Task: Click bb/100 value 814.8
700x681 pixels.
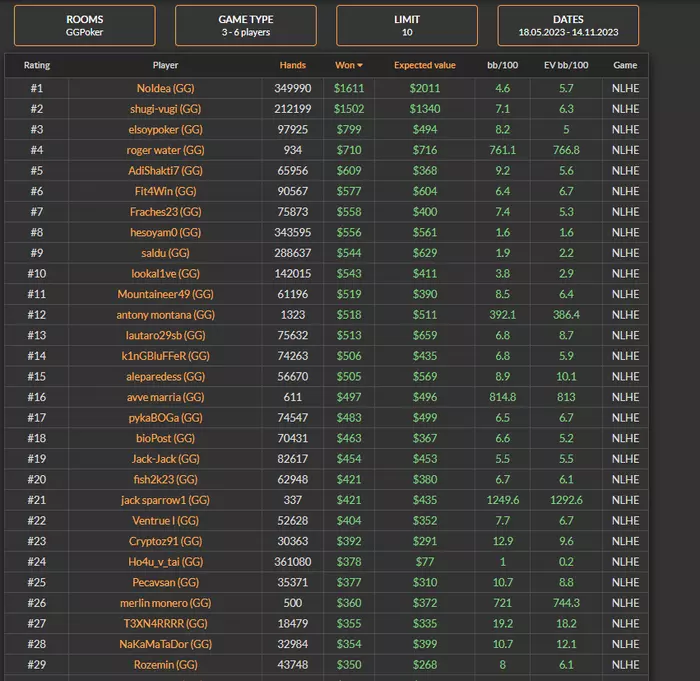Action: [x=503, y=397]
